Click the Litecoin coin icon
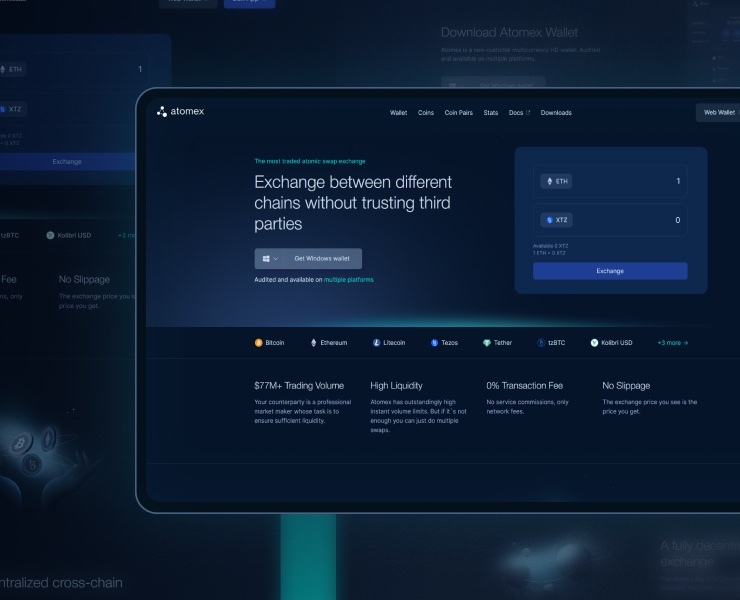Screen dimensions: 740x600 (x=376, y=343)
